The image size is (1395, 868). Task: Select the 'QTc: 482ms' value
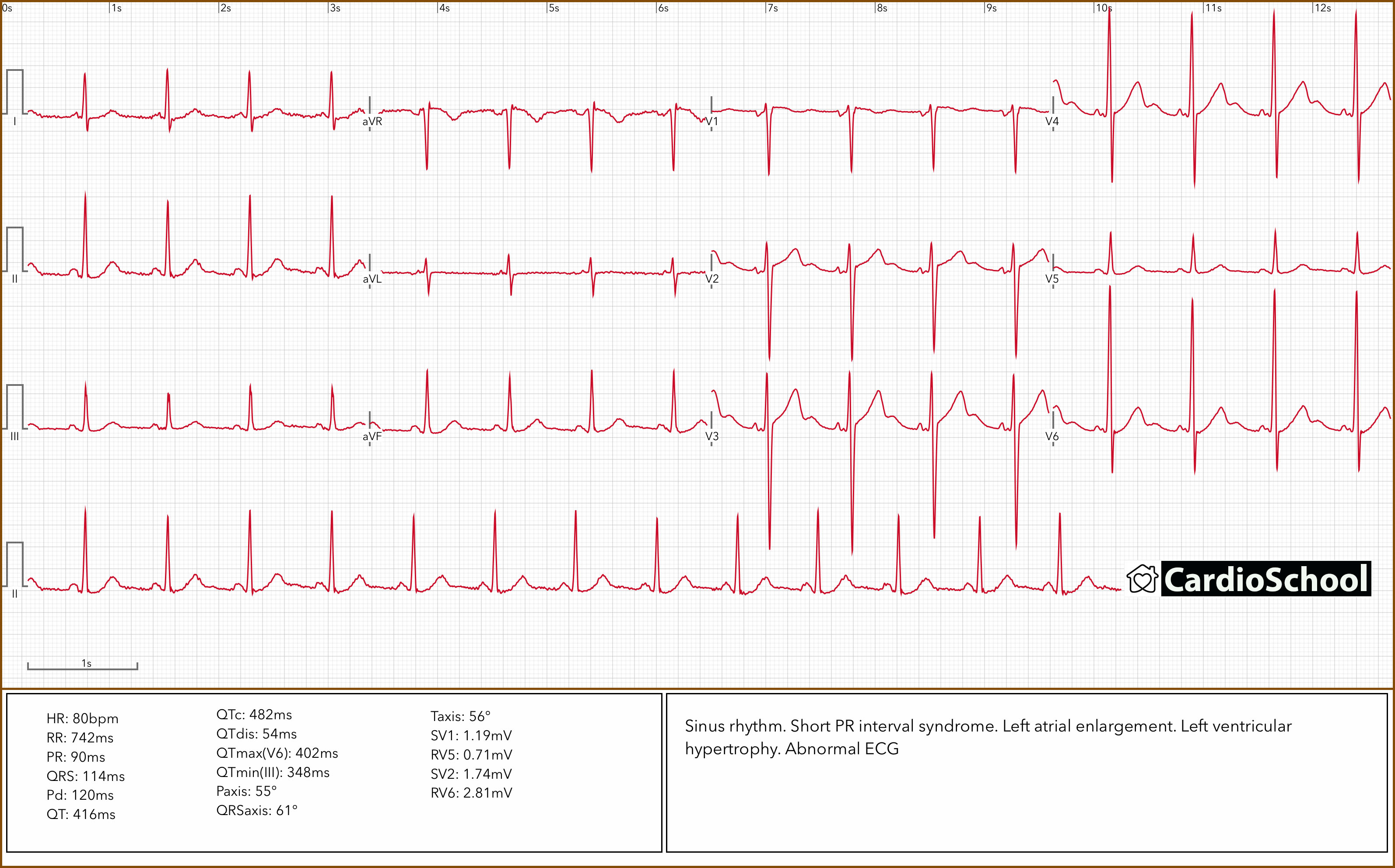254,715
